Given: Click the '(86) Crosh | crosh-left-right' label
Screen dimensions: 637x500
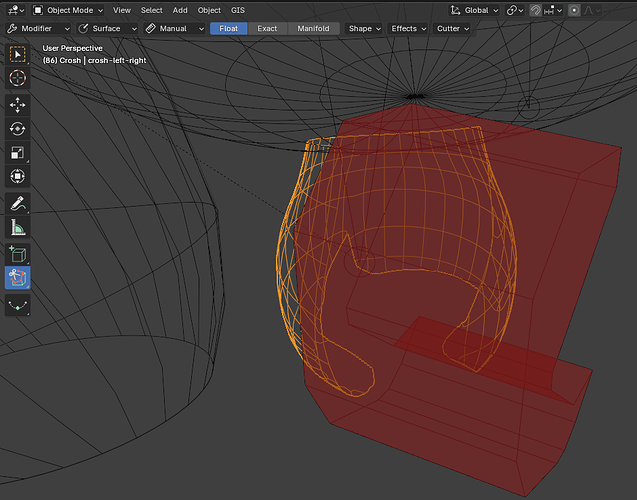Looking at the screenshot, I should click(x=94, y=60).
